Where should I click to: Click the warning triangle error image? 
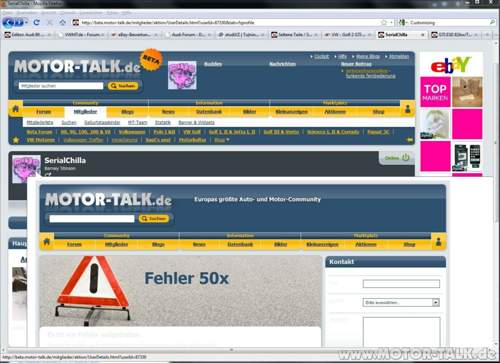[93, 290]
